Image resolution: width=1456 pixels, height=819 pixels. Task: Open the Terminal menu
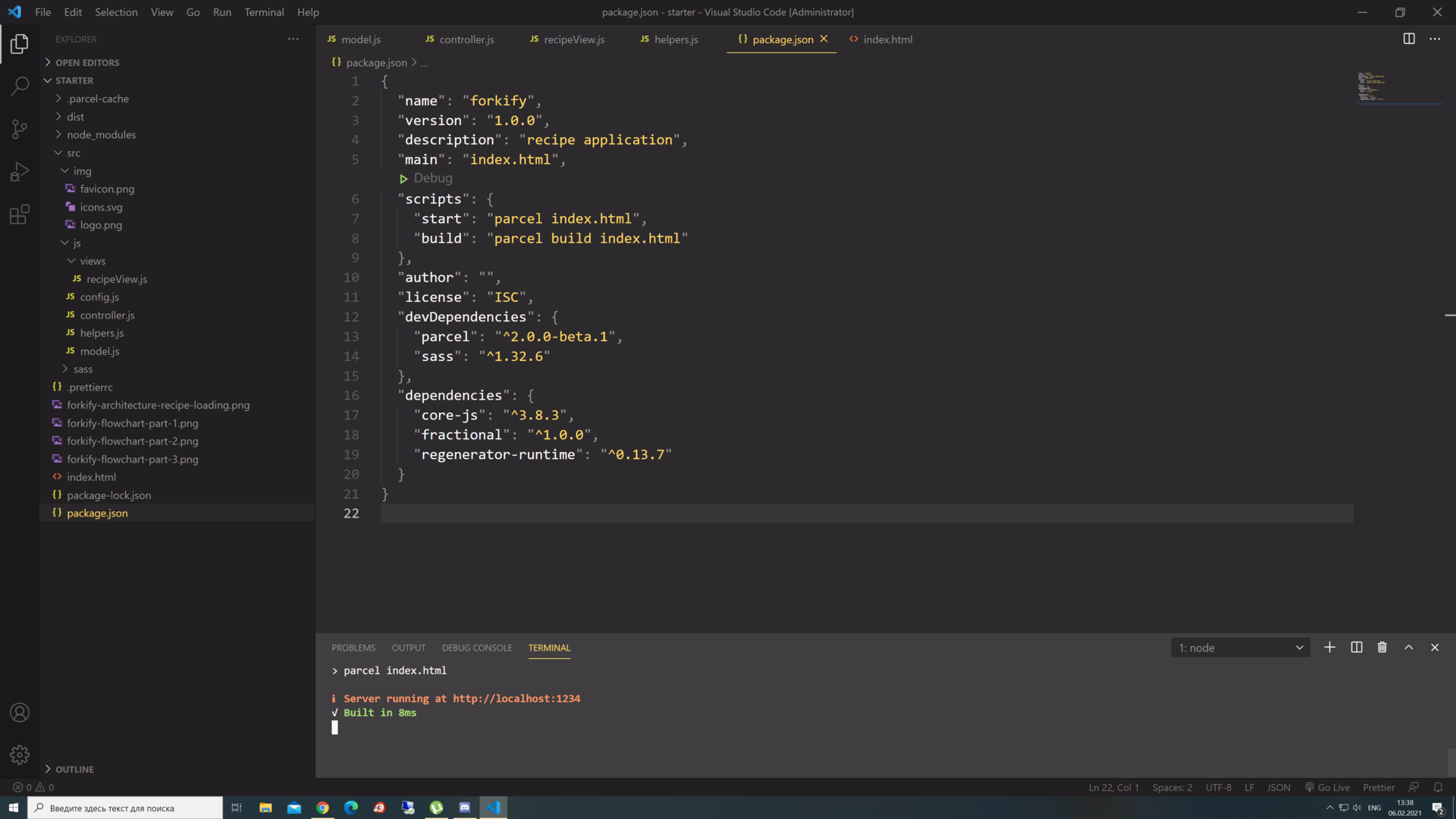coord(264,12)
